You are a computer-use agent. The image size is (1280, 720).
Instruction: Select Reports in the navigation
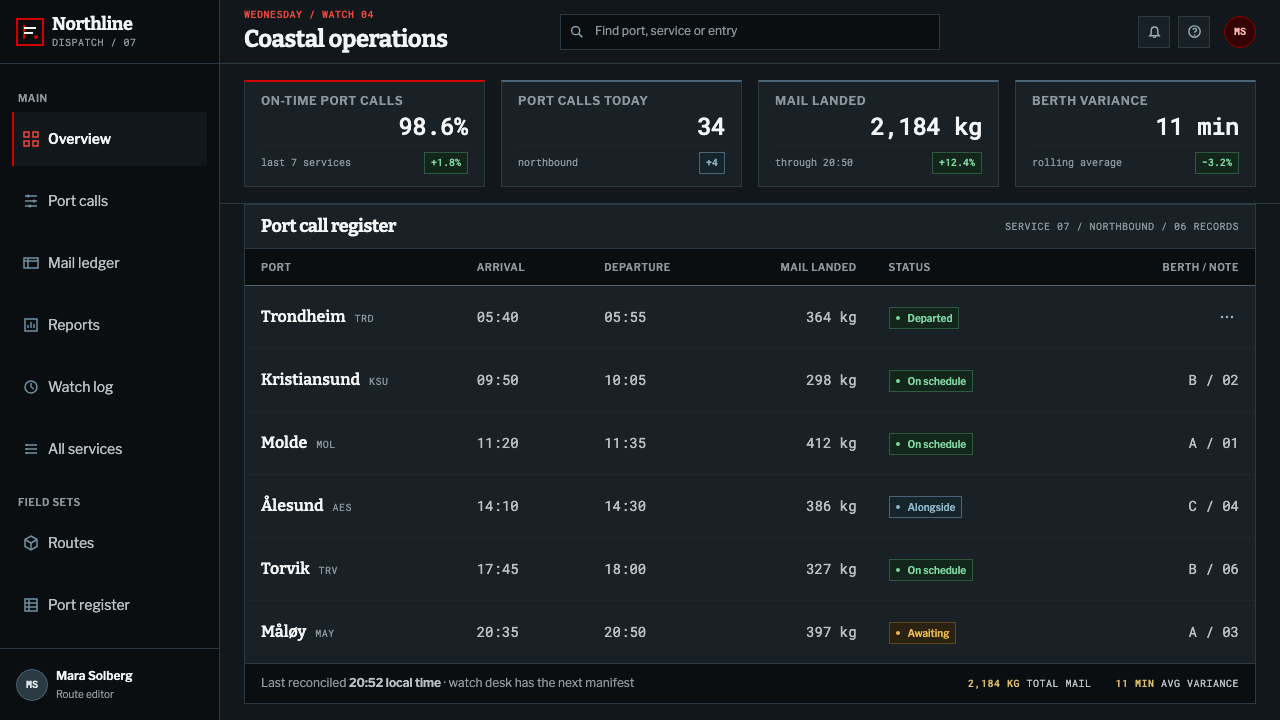coord(110,325)
